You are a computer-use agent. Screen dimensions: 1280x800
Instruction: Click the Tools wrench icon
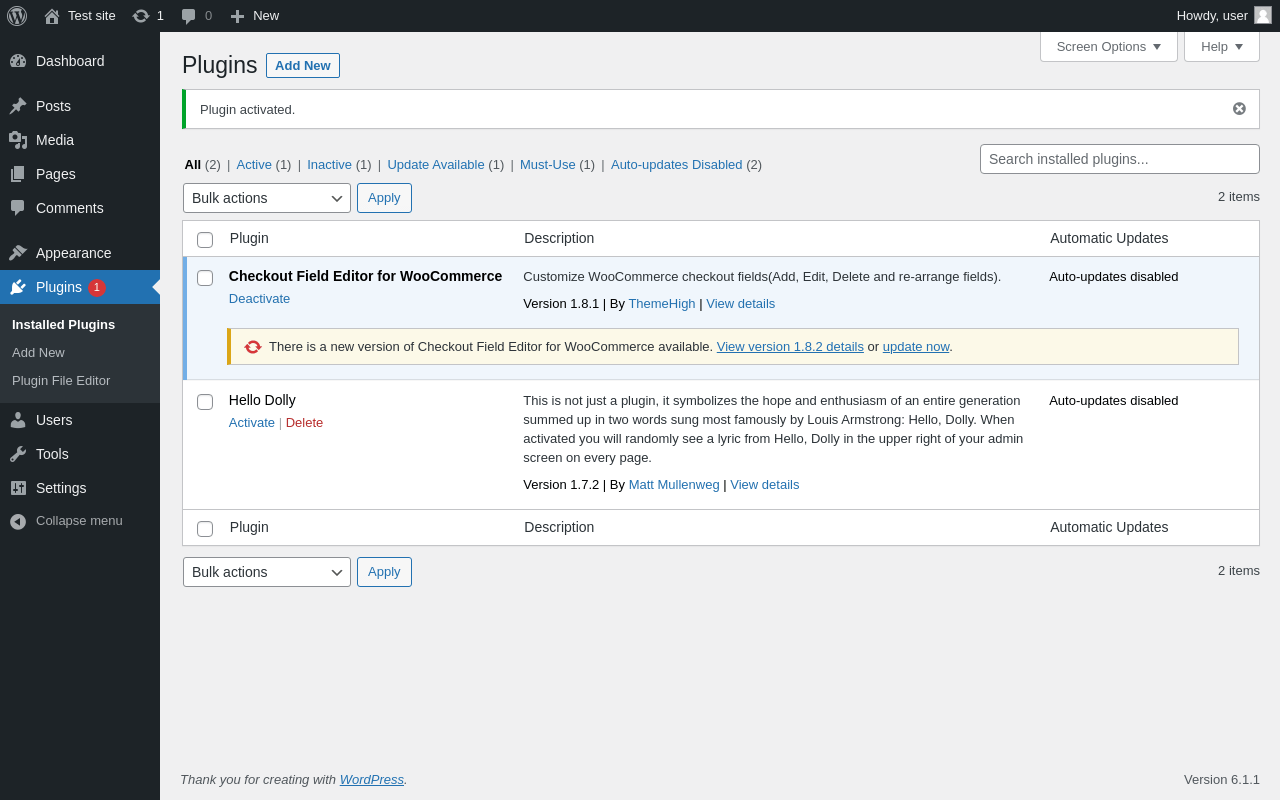point(18,454)
